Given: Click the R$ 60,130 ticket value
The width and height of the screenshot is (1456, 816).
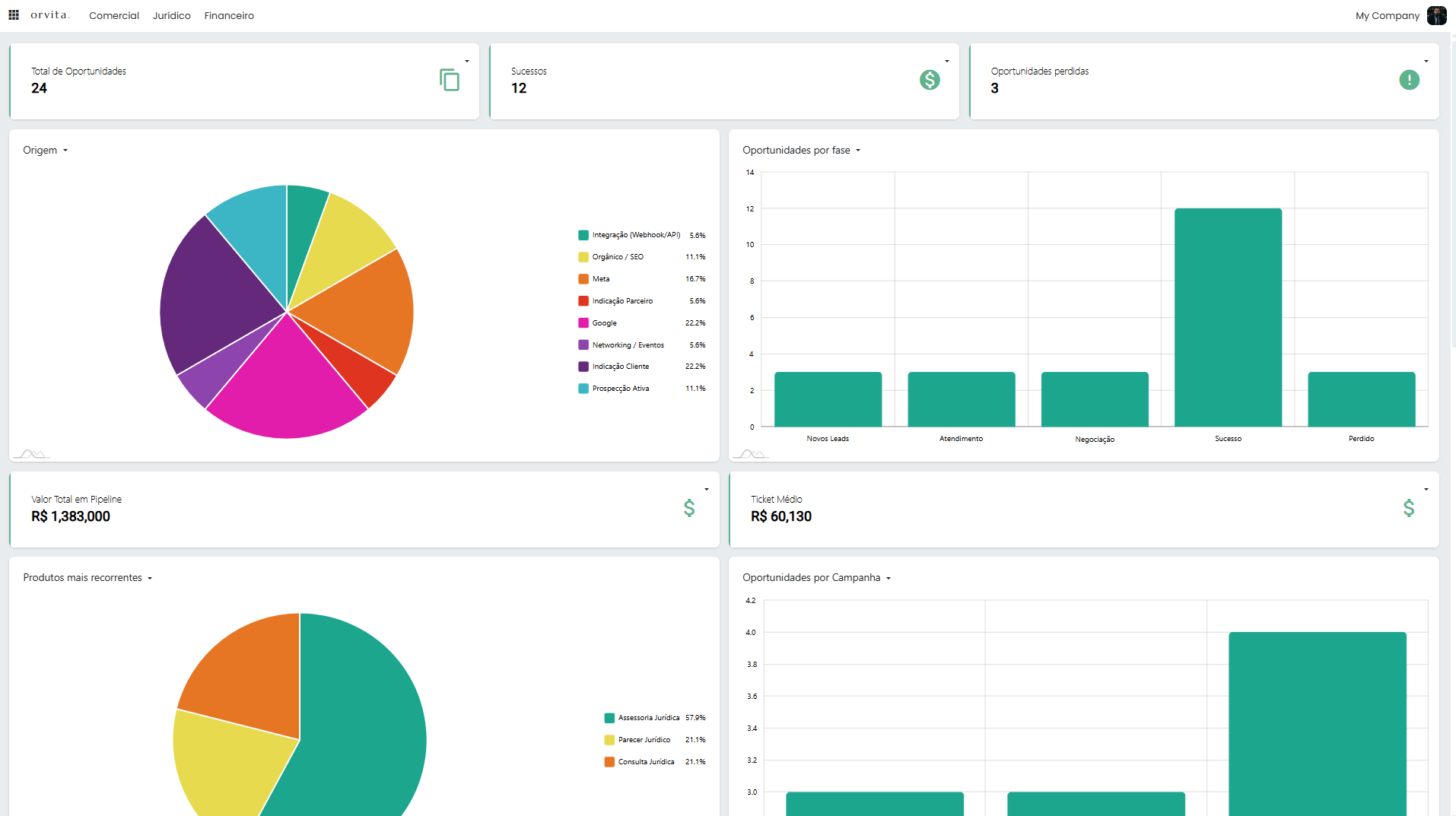Looking at the screenshot, I should 781,516.
